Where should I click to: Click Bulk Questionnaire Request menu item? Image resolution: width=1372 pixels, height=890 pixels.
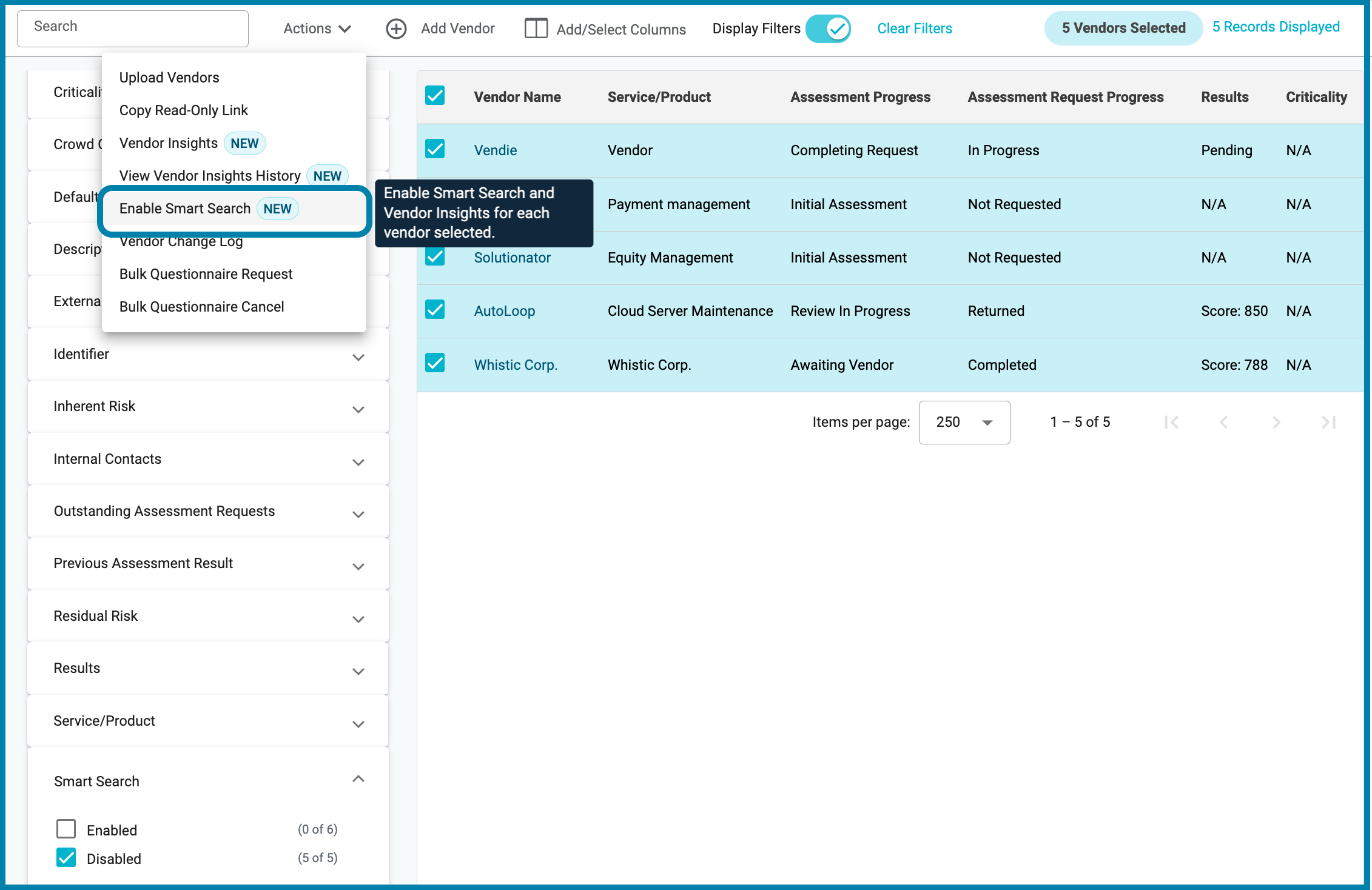[x=206, y=274]
